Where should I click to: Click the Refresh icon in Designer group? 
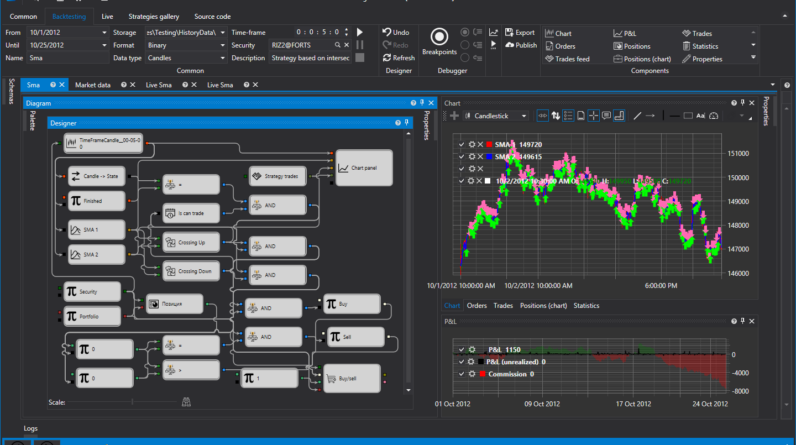click(x=387, y=58)
